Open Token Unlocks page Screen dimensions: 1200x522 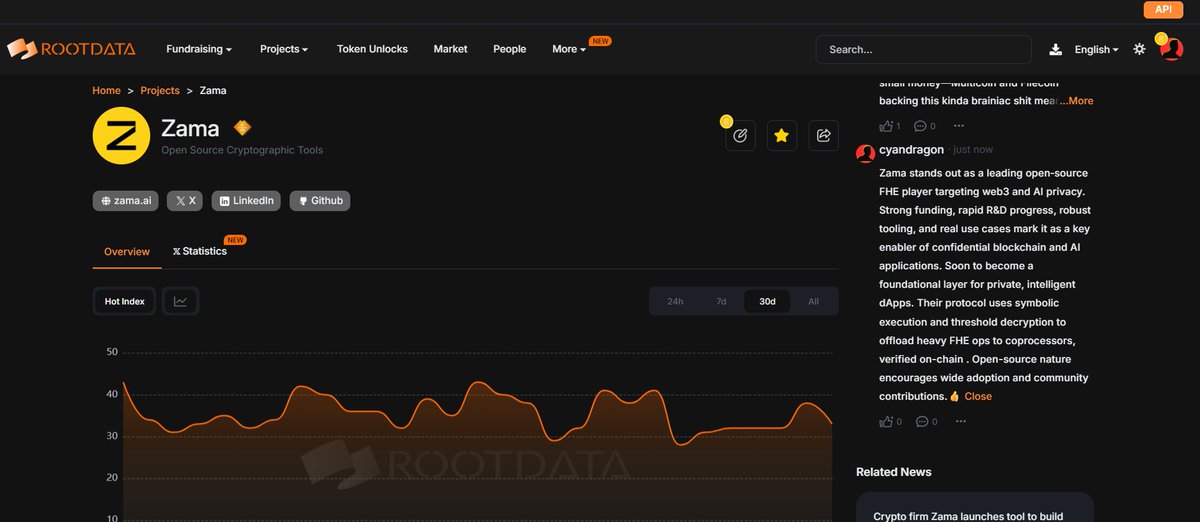(x=372, y=49)
